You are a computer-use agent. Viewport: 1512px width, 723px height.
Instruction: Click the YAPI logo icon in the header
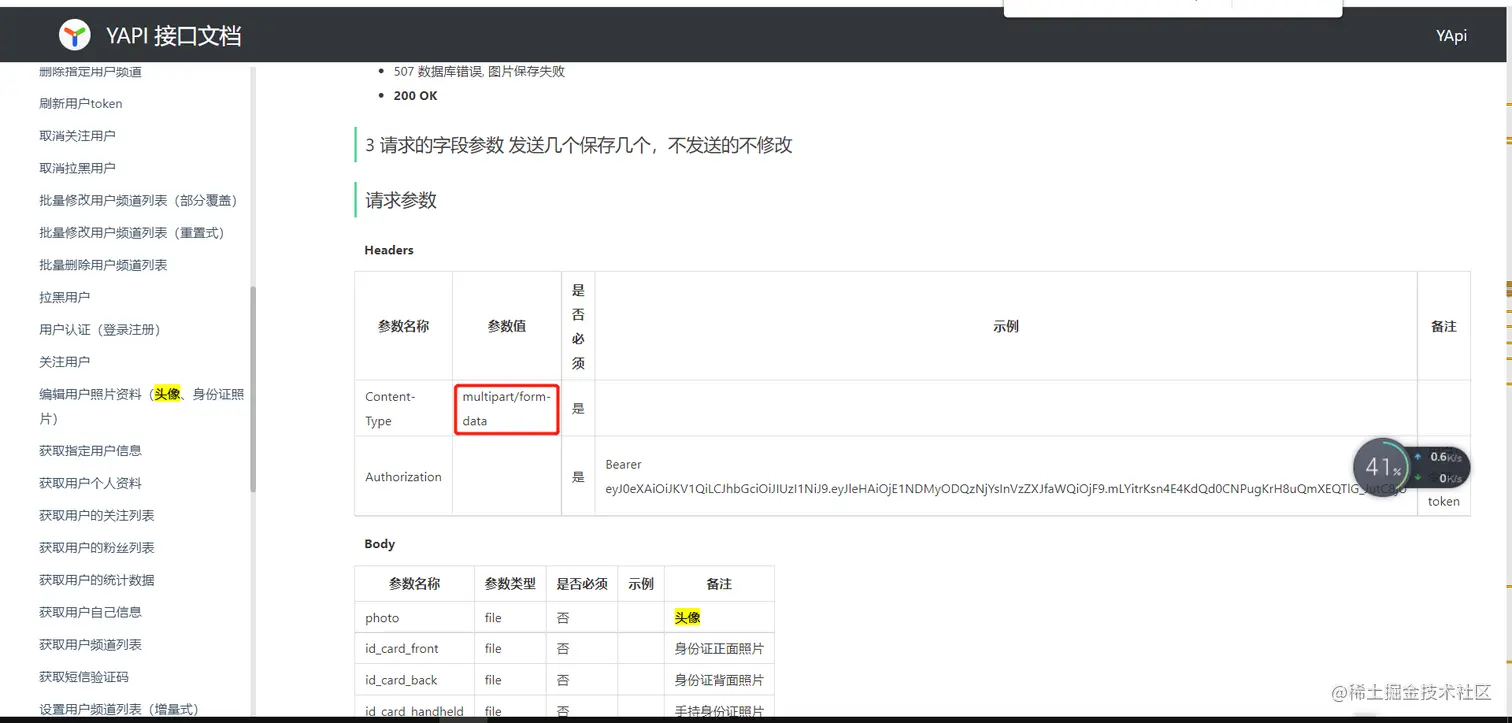pyautogui.click(x=75, y=36)
